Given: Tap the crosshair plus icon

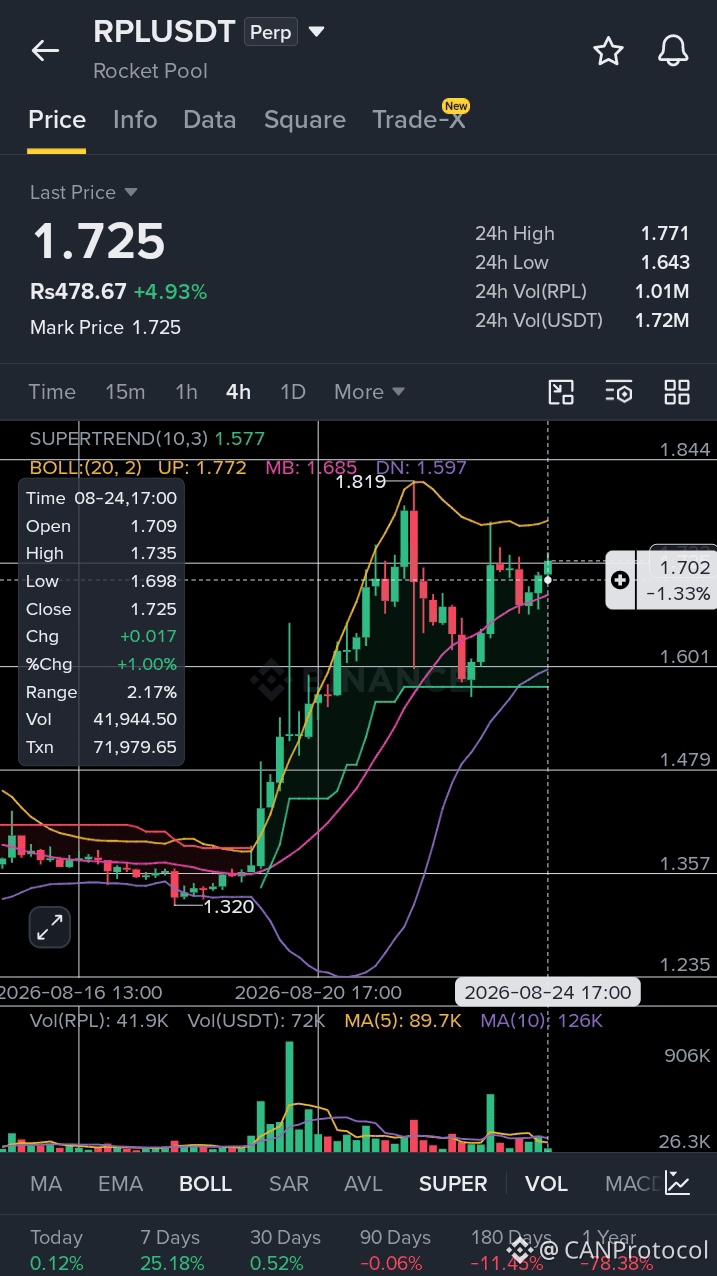Looking at the screenshot, I should tap(620, 580).
